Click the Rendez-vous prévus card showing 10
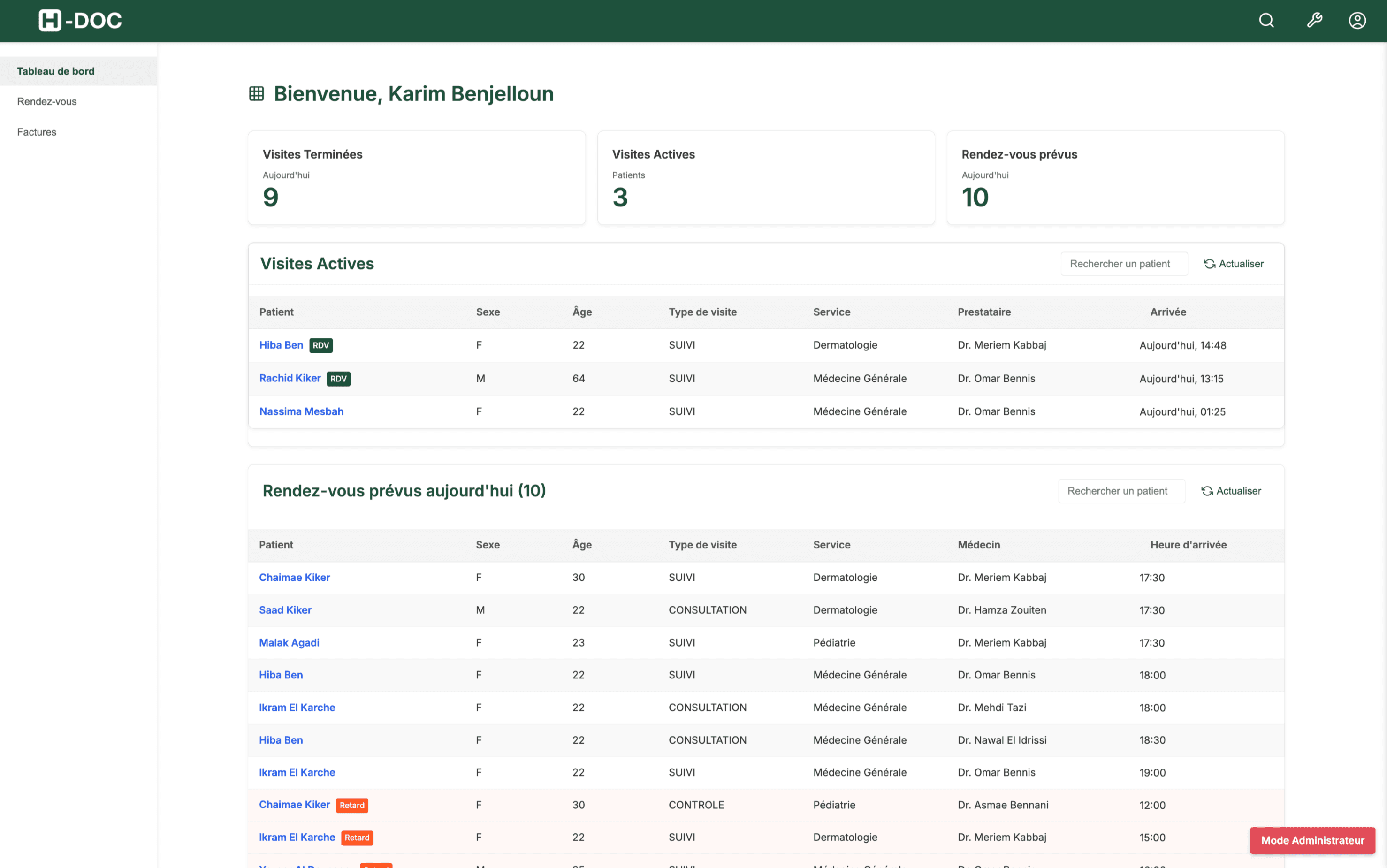The image size is (1387, 868). [1115, 177]
